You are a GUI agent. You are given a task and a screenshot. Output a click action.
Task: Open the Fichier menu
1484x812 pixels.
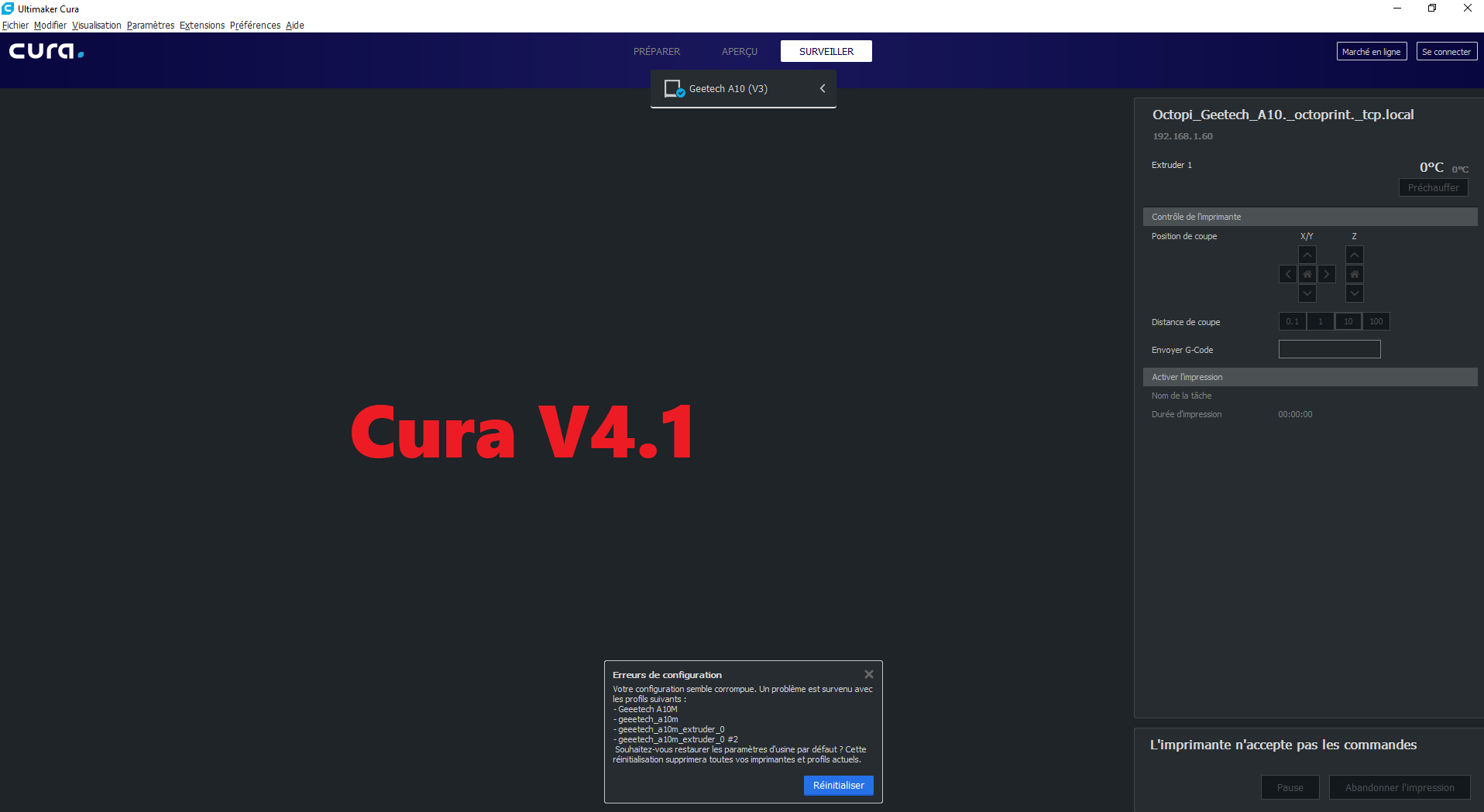(15, 26)
